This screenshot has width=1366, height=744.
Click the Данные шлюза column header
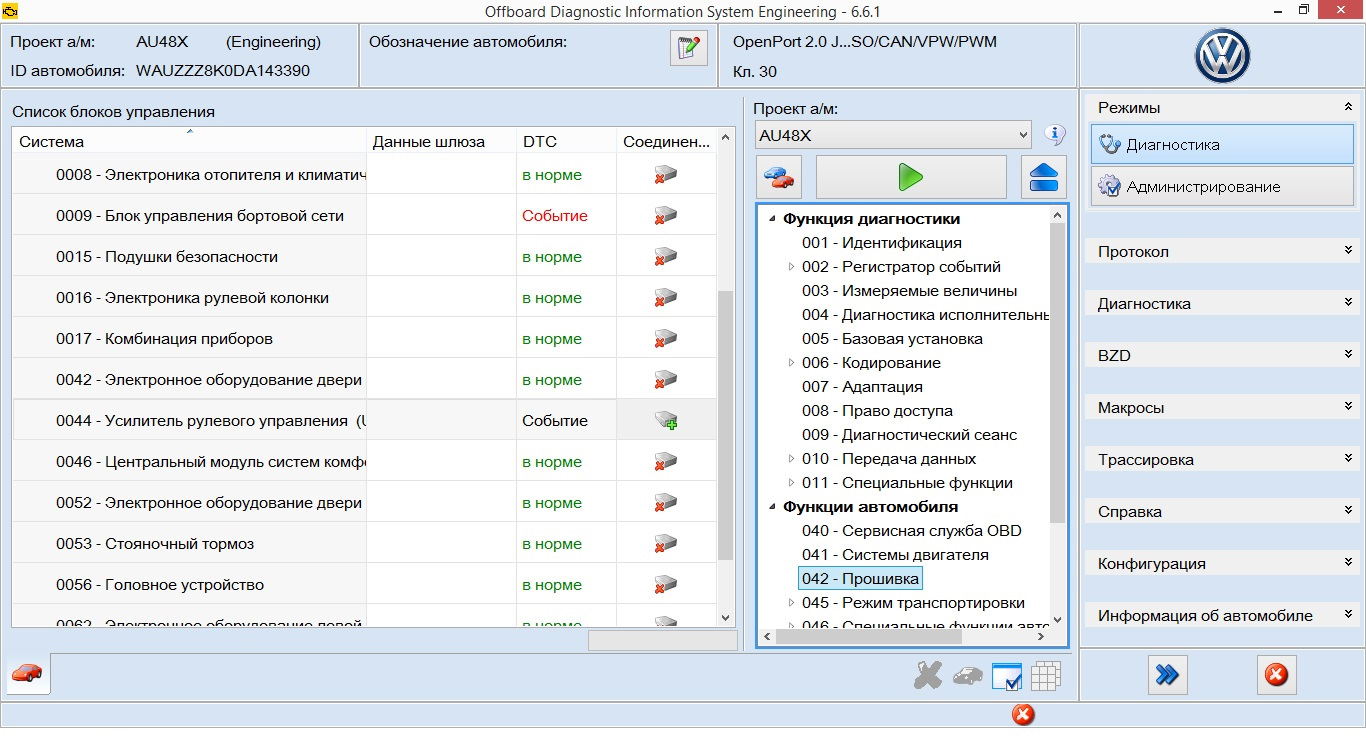point(441,141)
